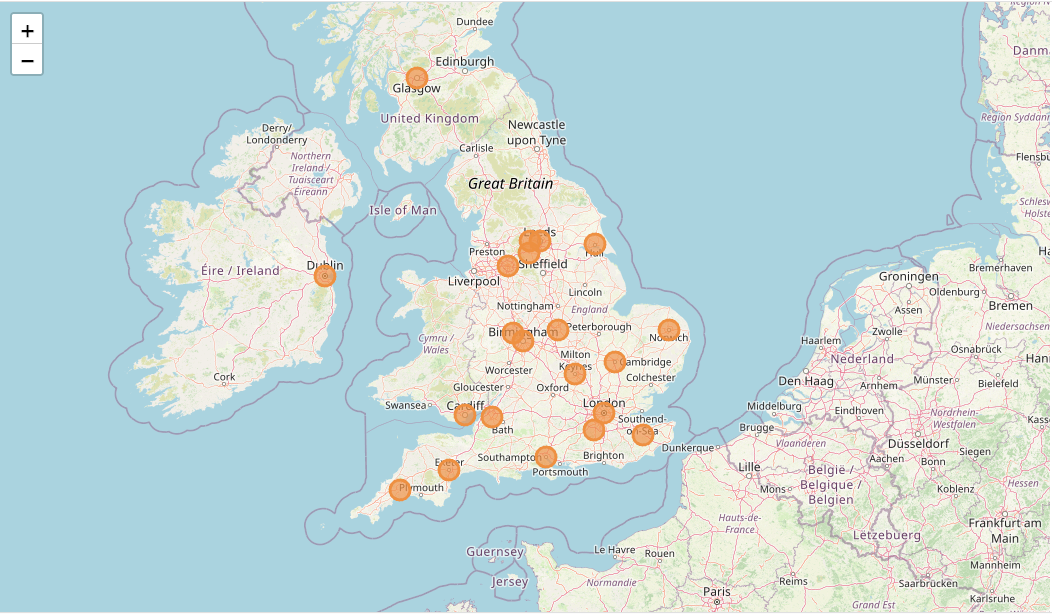The height and width of the screenshot is (614, 1052).
Task: Open the cluster marker west of Sheffield
Action: [506, 263]
